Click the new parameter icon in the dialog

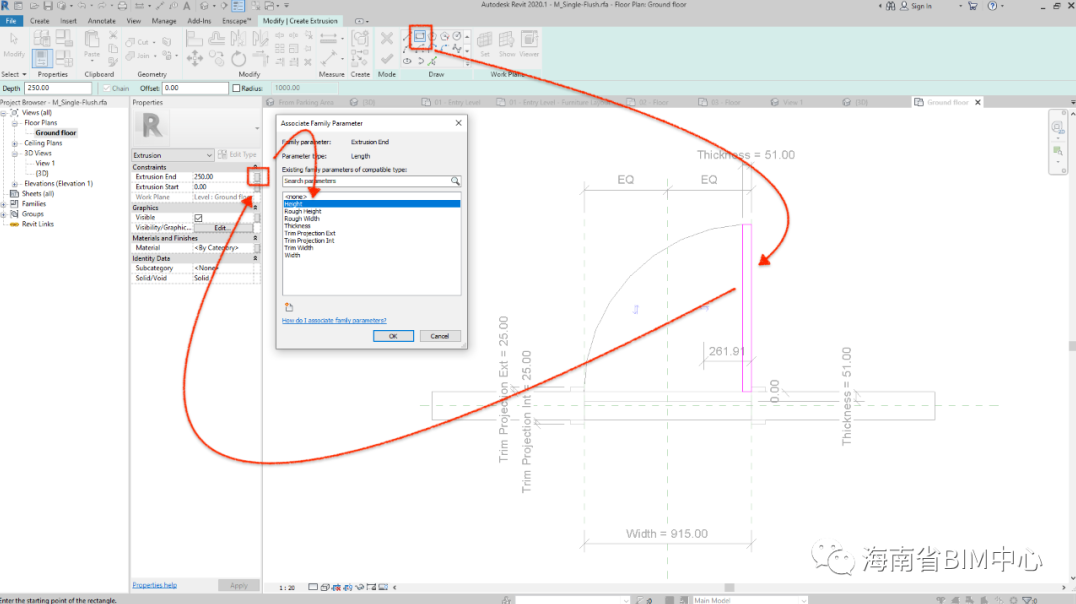click(288, 307)
